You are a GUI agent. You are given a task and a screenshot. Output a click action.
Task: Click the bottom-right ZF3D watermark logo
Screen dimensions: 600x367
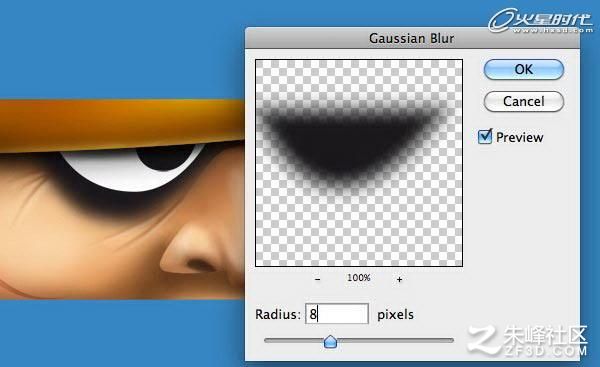528,341
